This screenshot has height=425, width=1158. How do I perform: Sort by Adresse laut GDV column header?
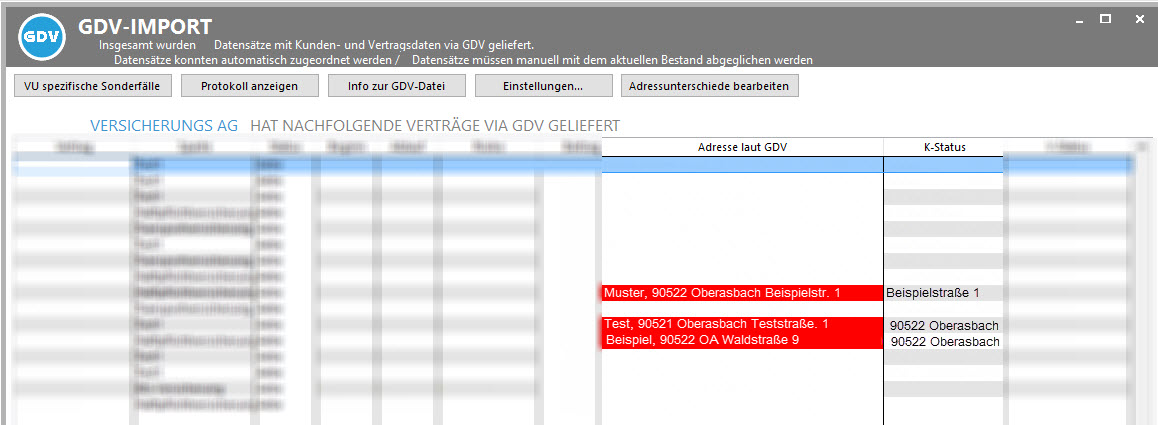742,147
